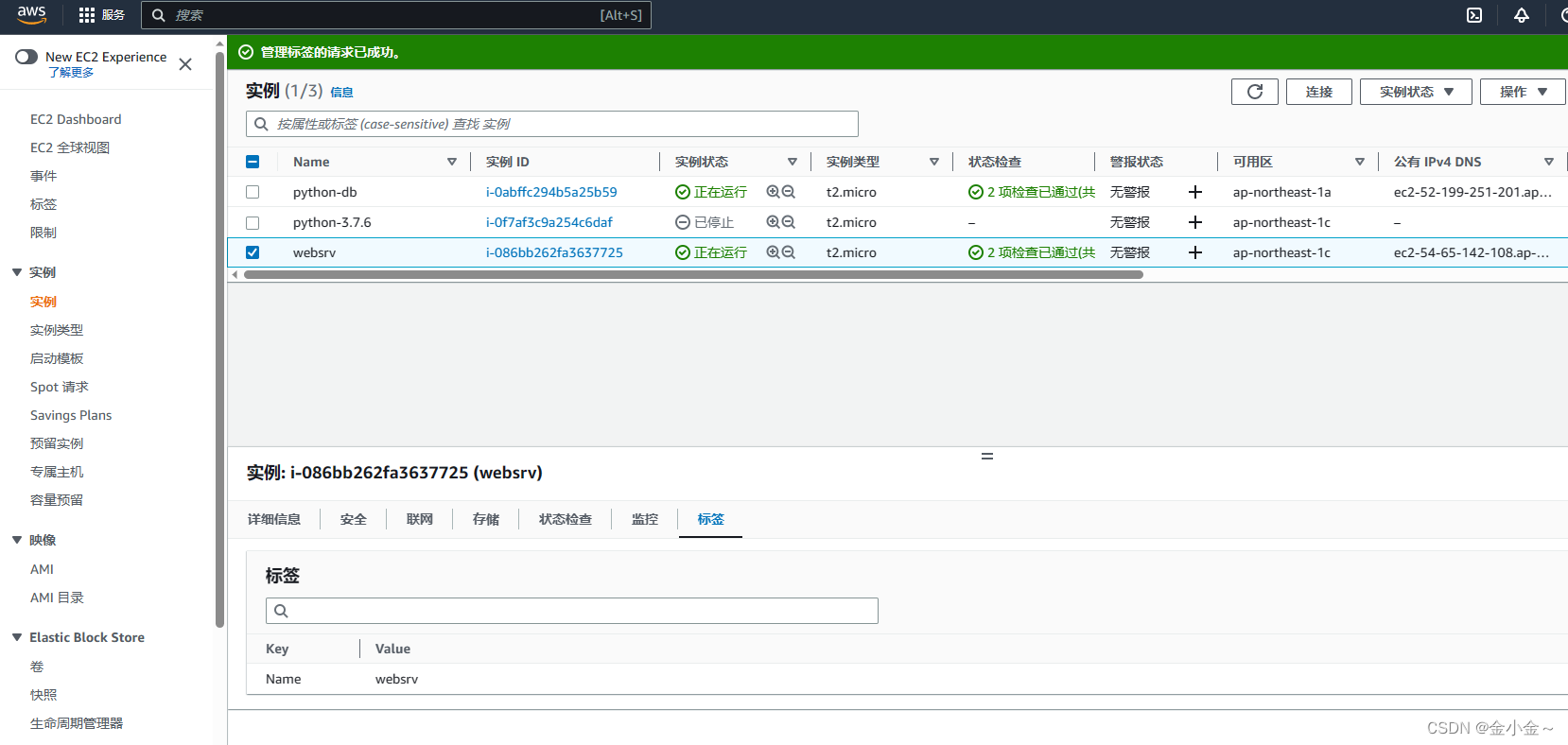
Task: Toggle the New EC2 Experience switch
Action: 26,57
